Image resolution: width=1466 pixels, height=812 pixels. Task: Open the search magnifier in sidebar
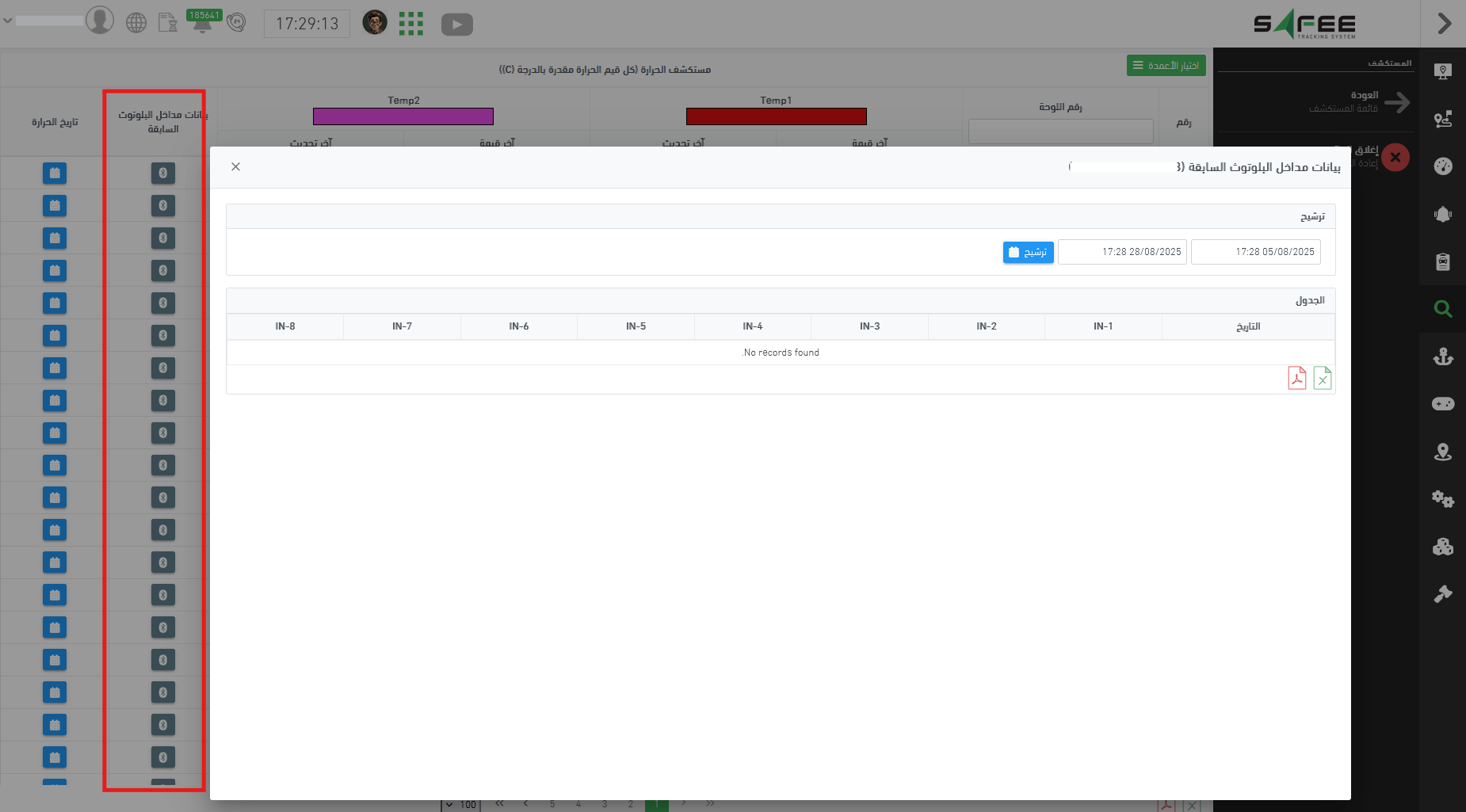pyautogui.click(x=1442, y=309)
